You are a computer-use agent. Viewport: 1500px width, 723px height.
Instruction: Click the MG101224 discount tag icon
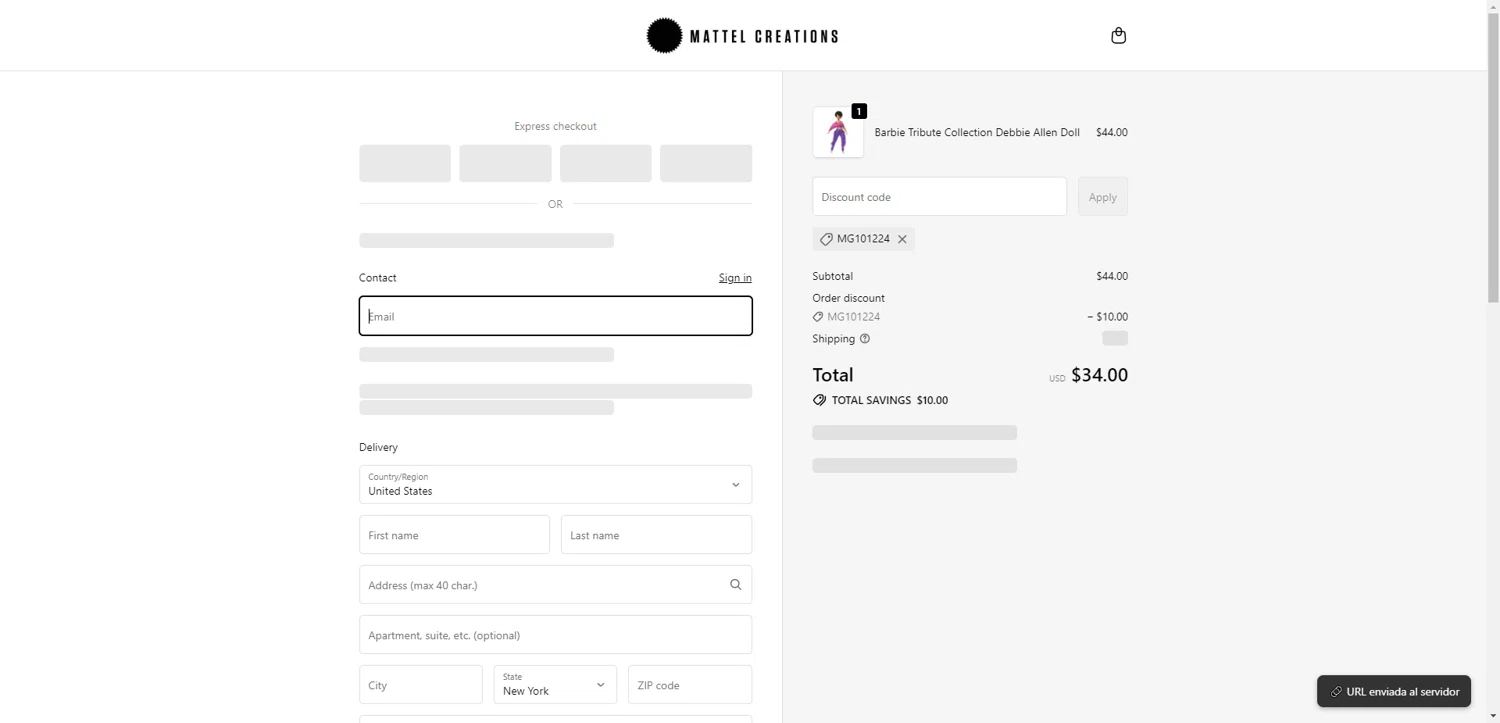[x=826, y=239]
